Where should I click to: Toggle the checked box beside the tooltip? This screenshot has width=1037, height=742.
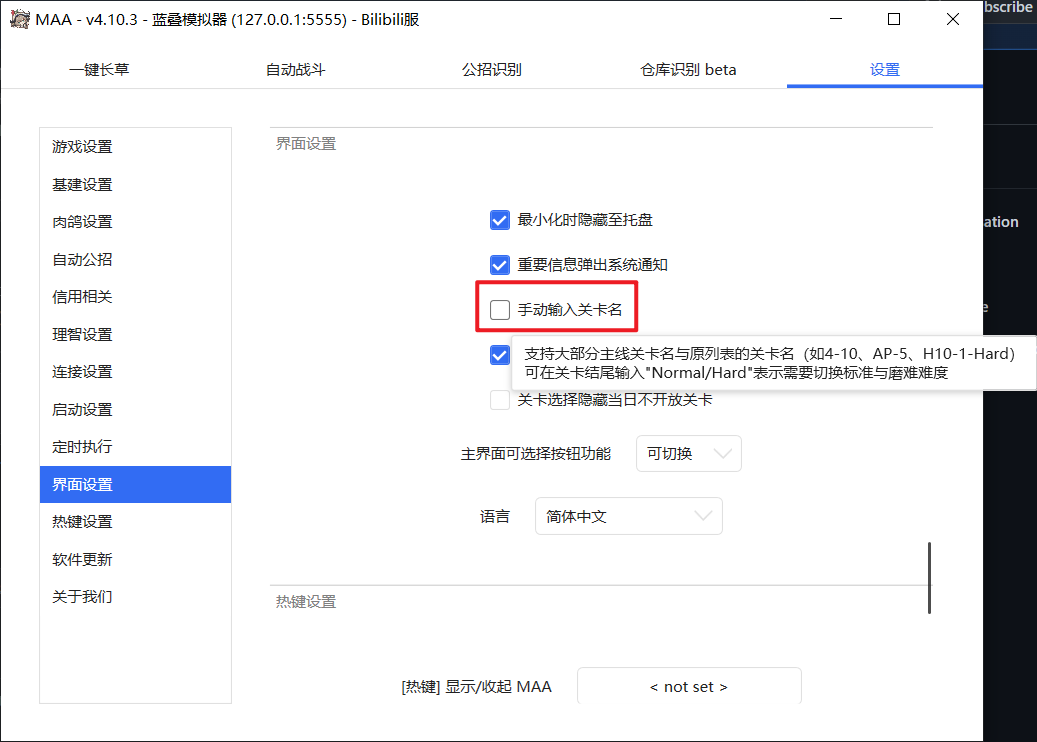pyautogui.click(x=500, y=354)
